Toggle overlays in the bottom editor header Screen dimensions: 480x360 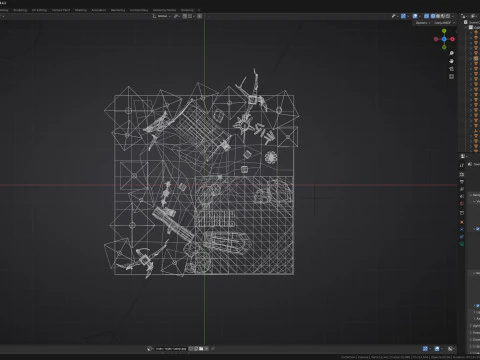(x=437, y=349)
